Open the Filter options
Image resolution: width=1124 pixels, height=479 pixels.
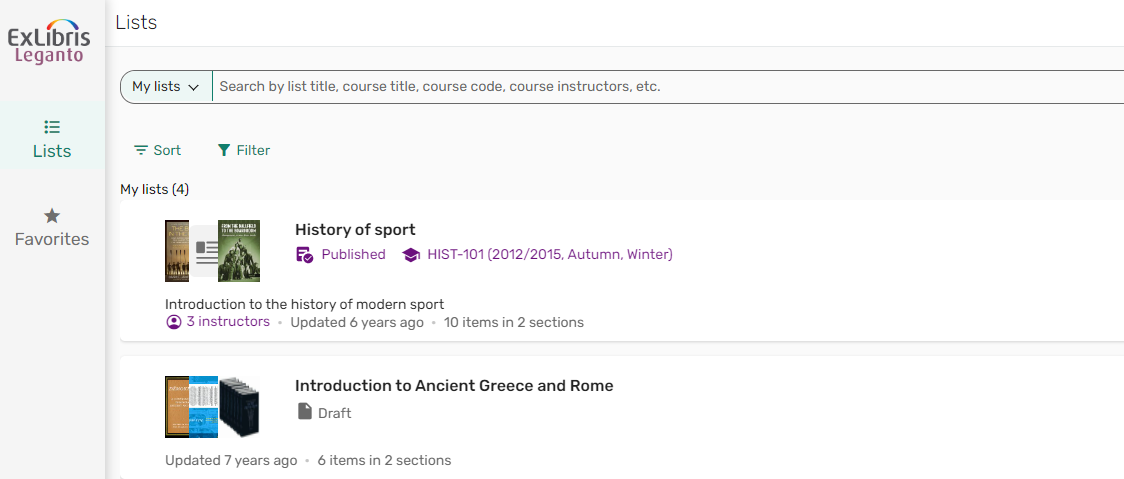[244, 150]
